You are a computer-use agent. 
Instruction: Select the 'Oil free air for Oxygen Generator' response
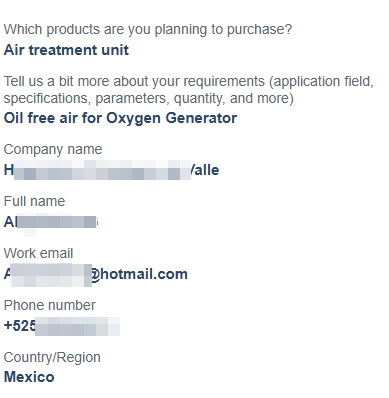point(120,118)
